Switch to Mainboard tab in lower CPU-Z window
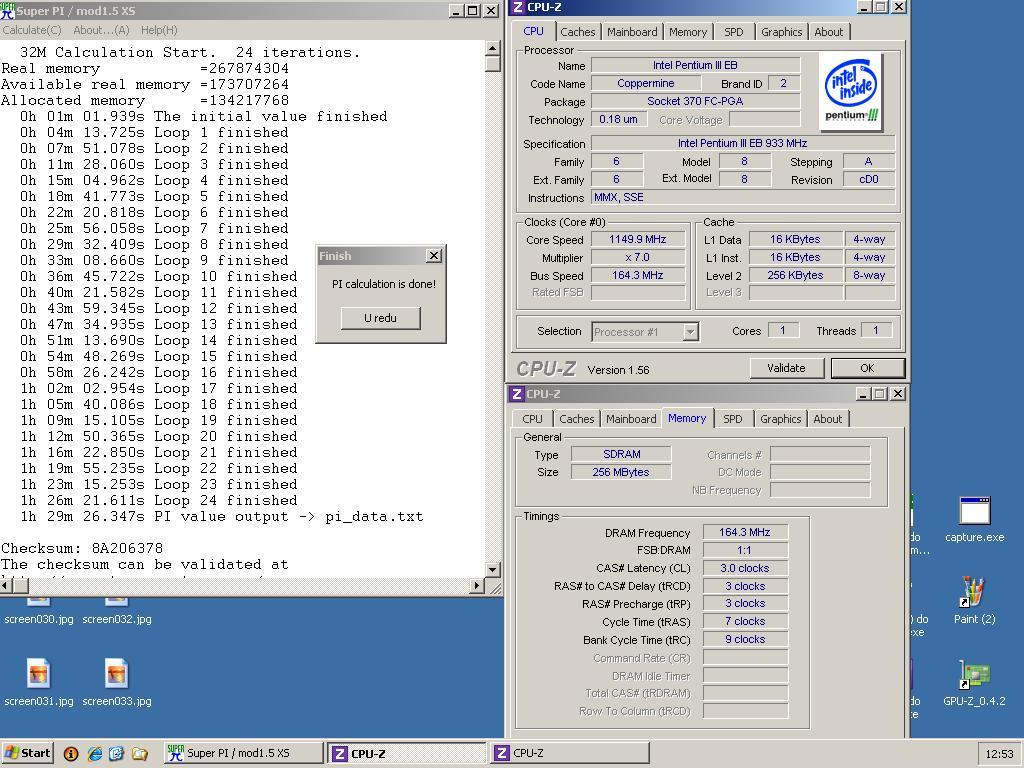Image resolution: width=1024 pixels, height=768 pixels. pyautogui.click(x=631, y=419)
